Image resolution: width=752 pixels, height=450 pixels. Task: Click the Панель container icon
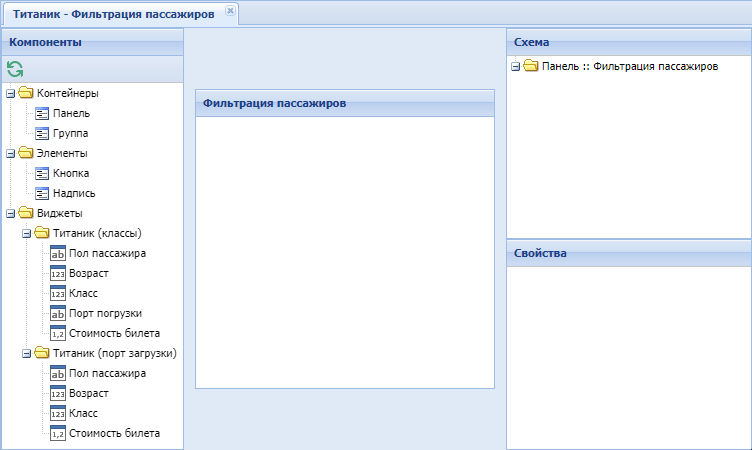[x=42, y=113]
